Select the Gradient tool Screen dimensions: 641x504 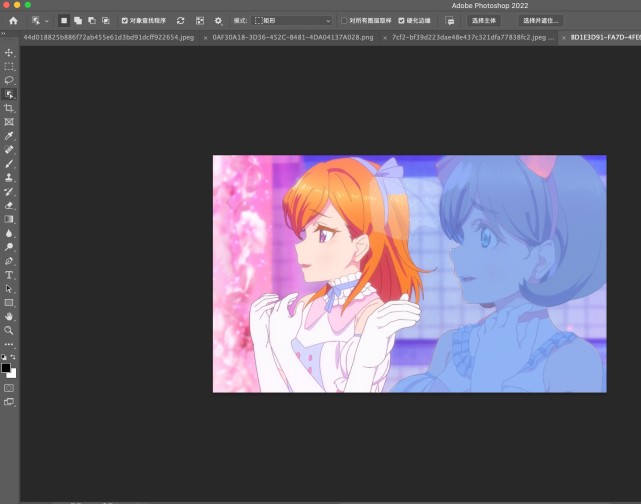point(9,219)
